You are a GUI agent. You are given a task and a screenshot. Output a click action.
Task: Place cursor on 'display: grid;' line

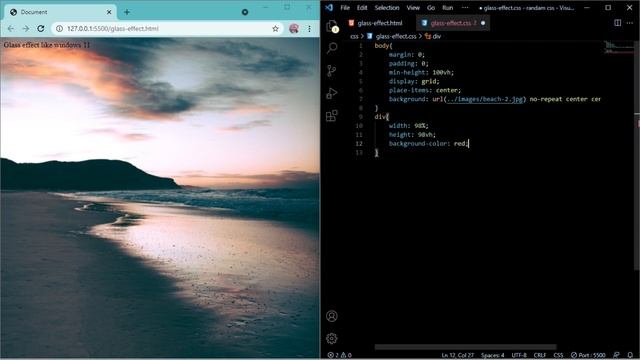tap(414, 81)
